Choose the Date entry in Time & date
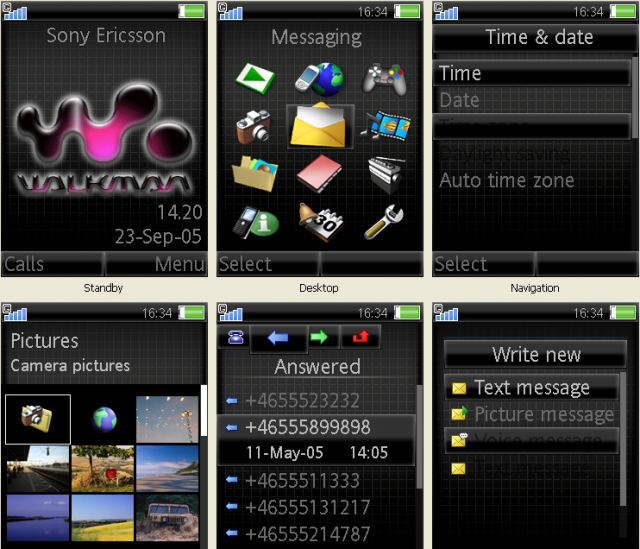640x549 pixels. 532,100
